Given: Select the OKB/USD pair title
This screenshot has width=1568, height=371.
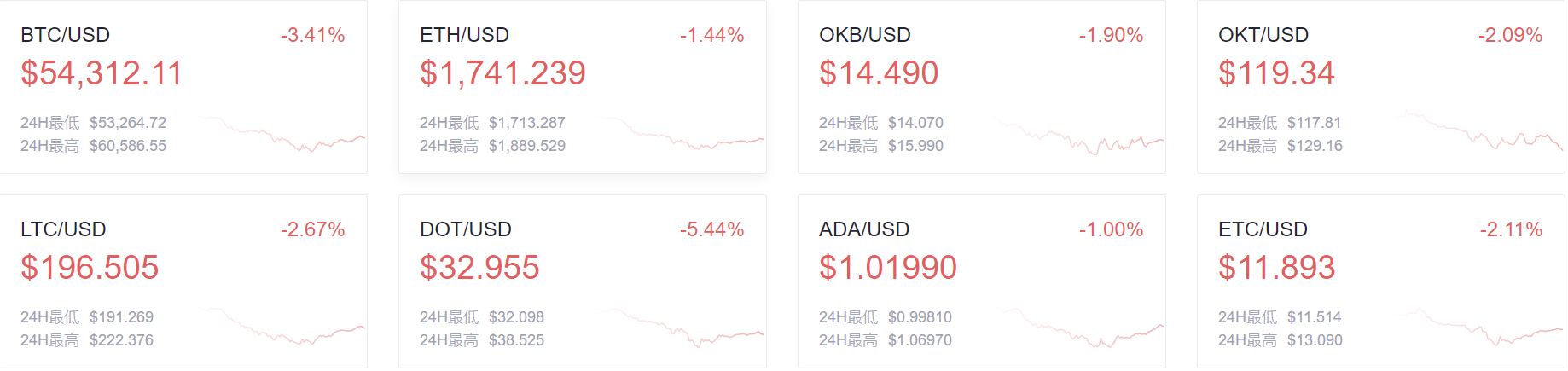Looking at the screenshot, I should [865, 35].
